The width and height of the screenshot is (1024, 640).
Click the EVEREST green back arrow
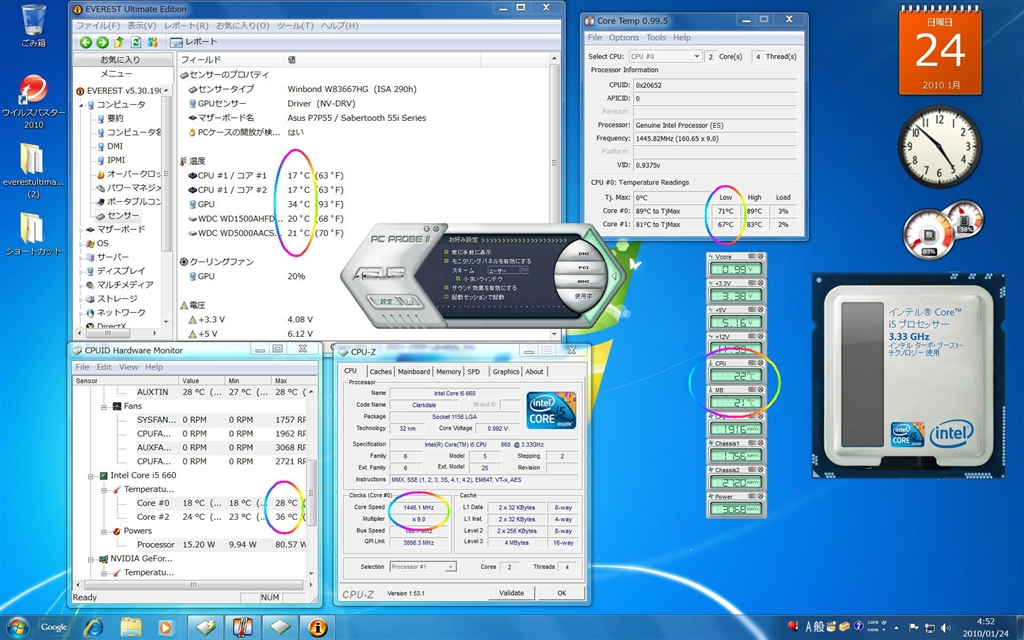coord(87,42)
